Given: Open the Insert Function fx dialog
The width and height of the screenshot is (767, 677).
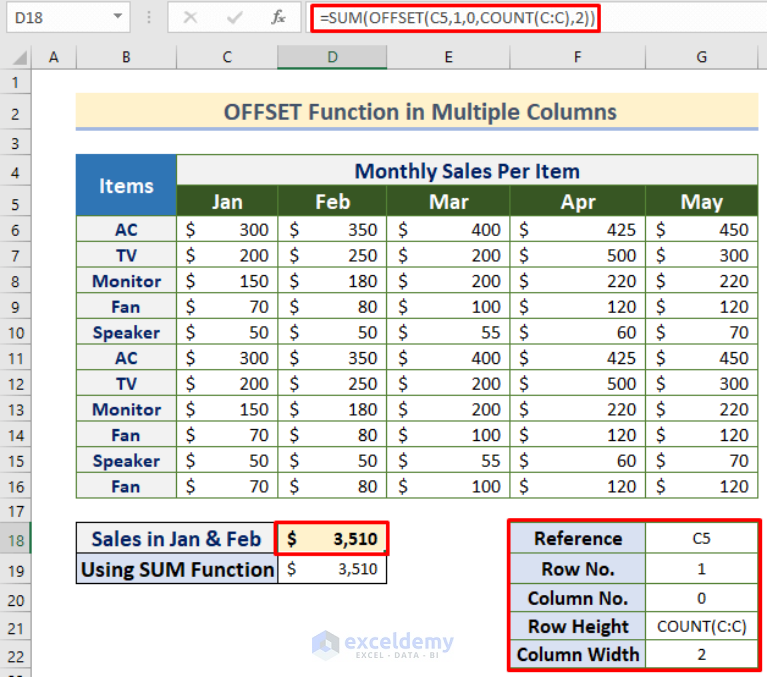Looking at the screenshot, I should pos(278,18).
